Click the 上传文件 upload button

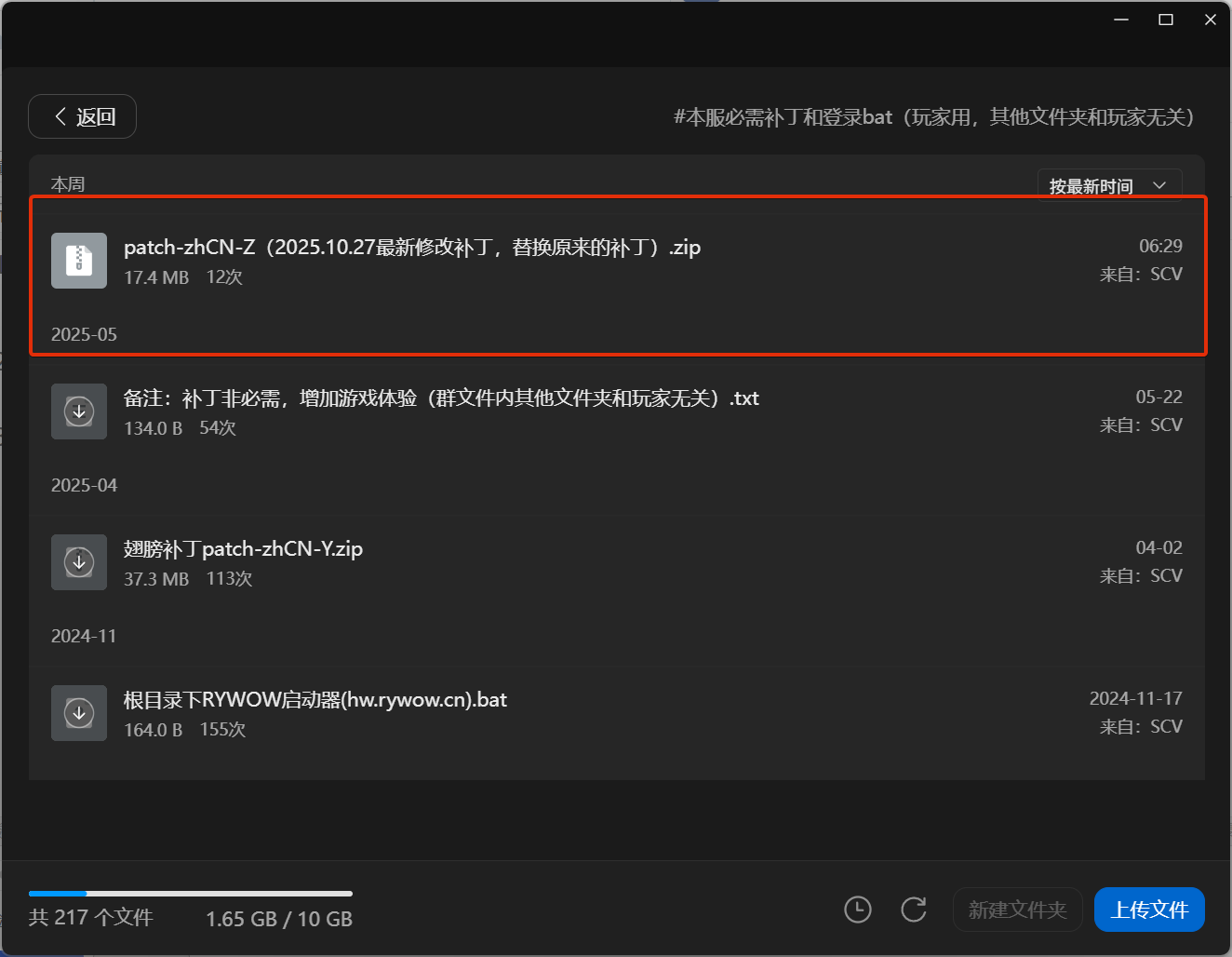point(1149,910)
